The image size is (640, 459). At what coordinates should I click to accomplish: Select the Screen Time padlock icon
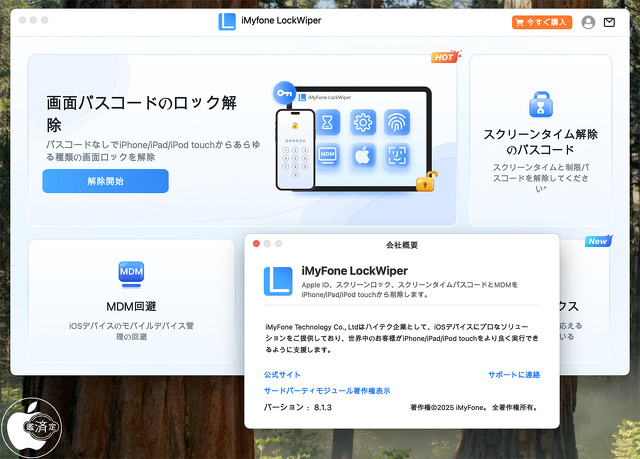pos(541,104)
